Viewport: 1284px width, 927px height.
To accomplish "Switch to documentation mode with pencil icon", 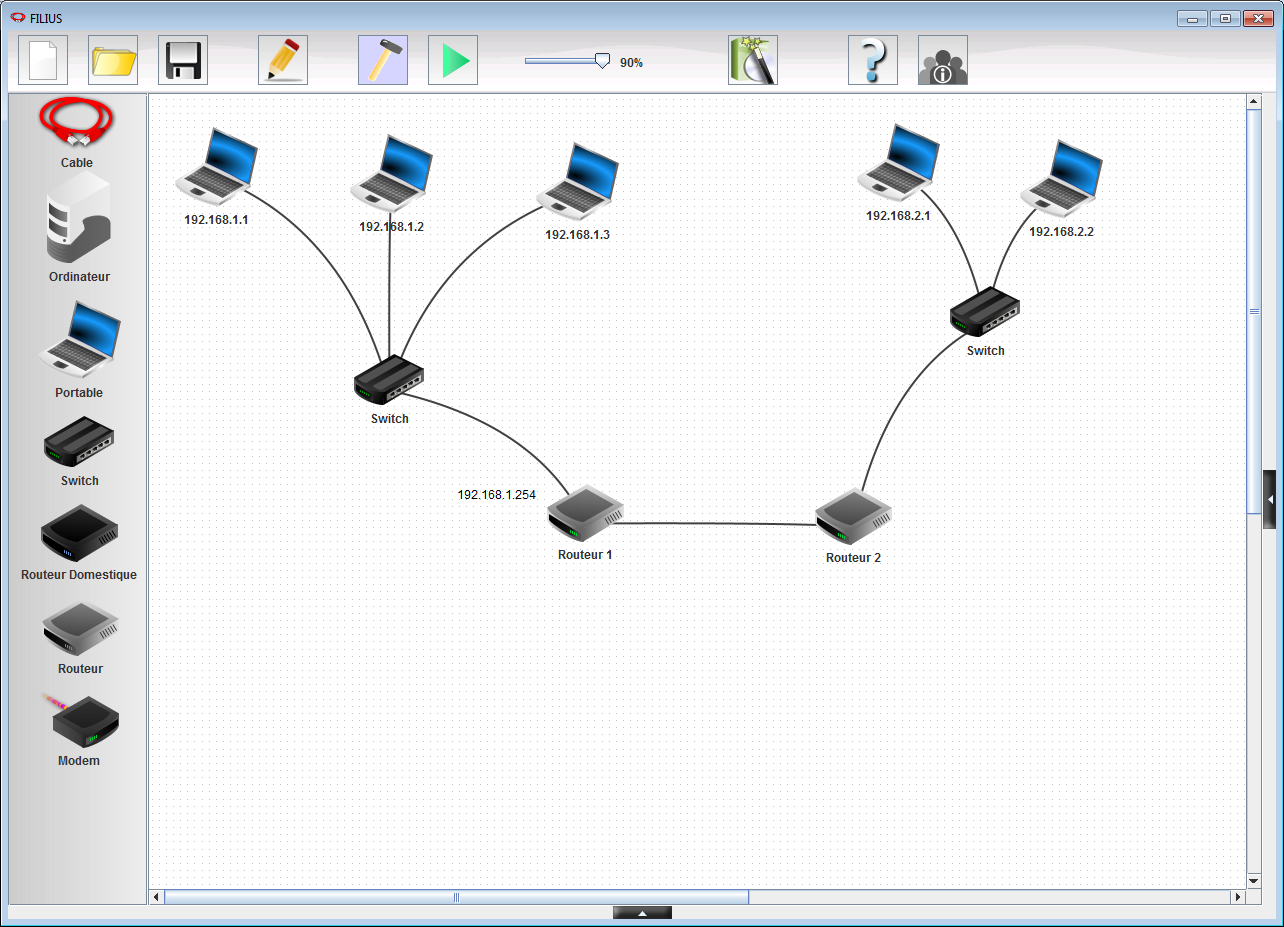I will point(283,60).
